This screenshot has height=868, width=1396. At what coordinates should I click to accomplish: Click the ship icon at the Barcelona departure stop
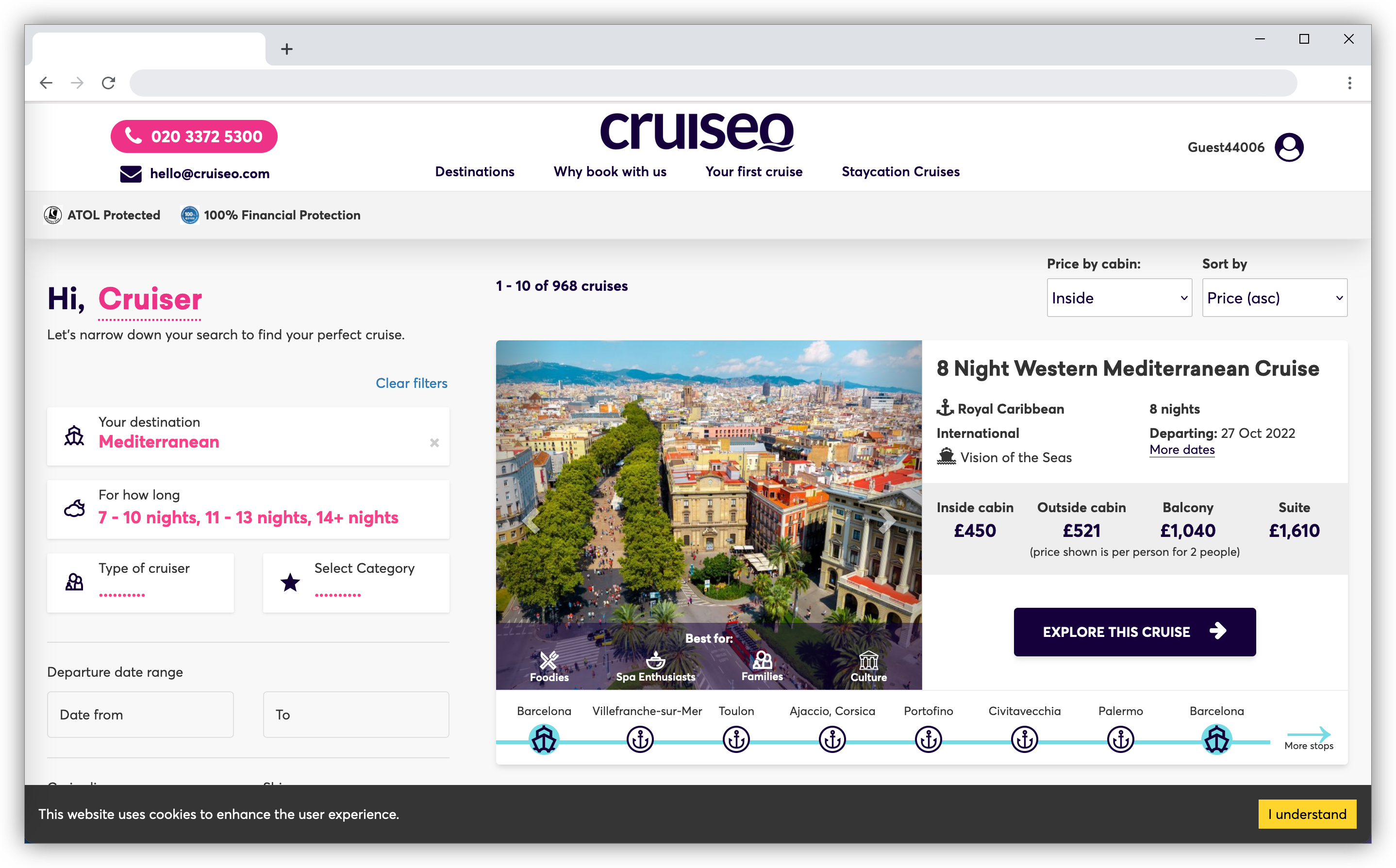click(x=543, y=739)
